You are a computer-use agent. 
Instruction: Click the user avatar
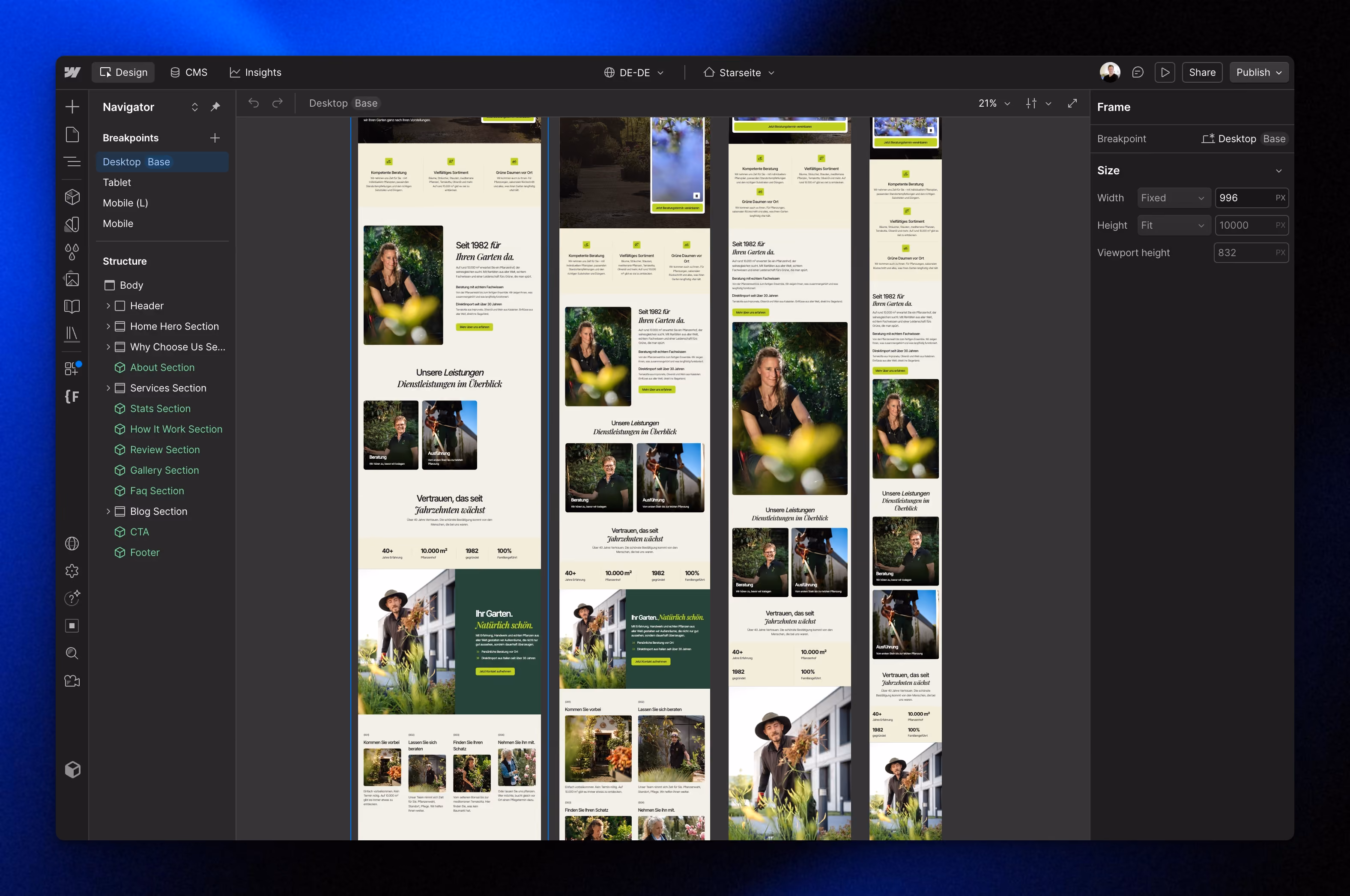pos(1109,72)
